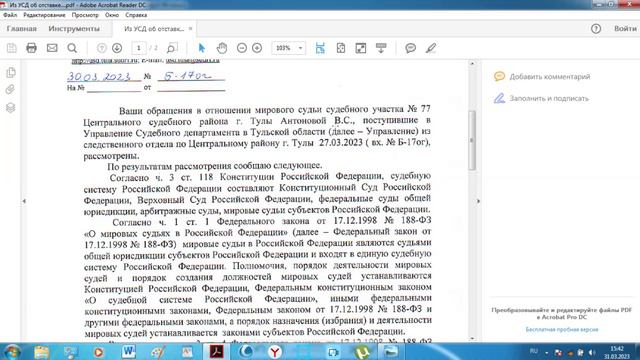Screen dimensions: 640x360
Task: Click the page number input field
Action: [139, 48]
